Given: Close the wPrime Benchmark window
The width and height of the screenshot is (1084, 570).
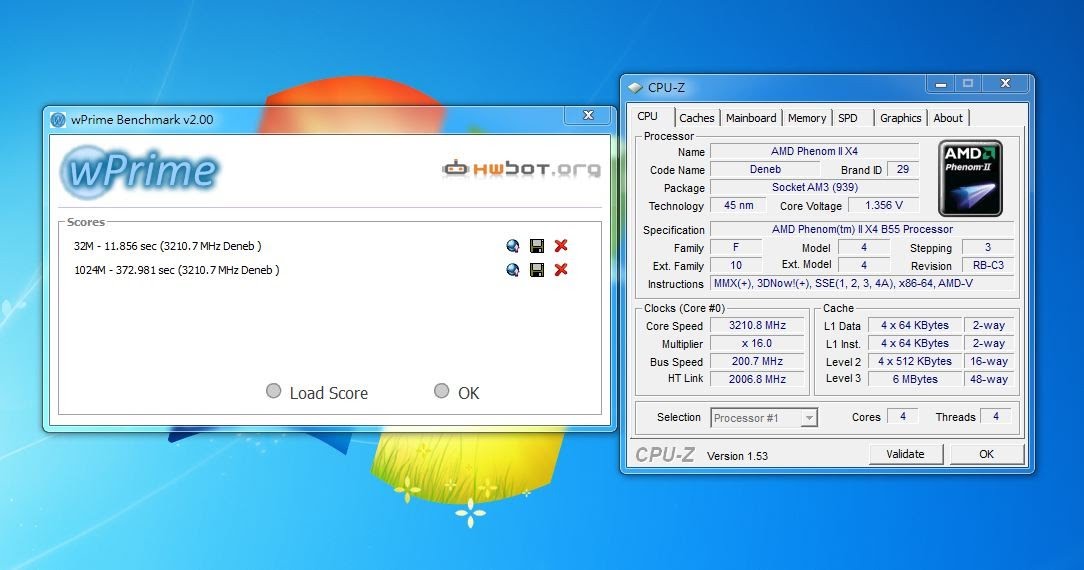Looking at the screenshot, I should 588,115.
